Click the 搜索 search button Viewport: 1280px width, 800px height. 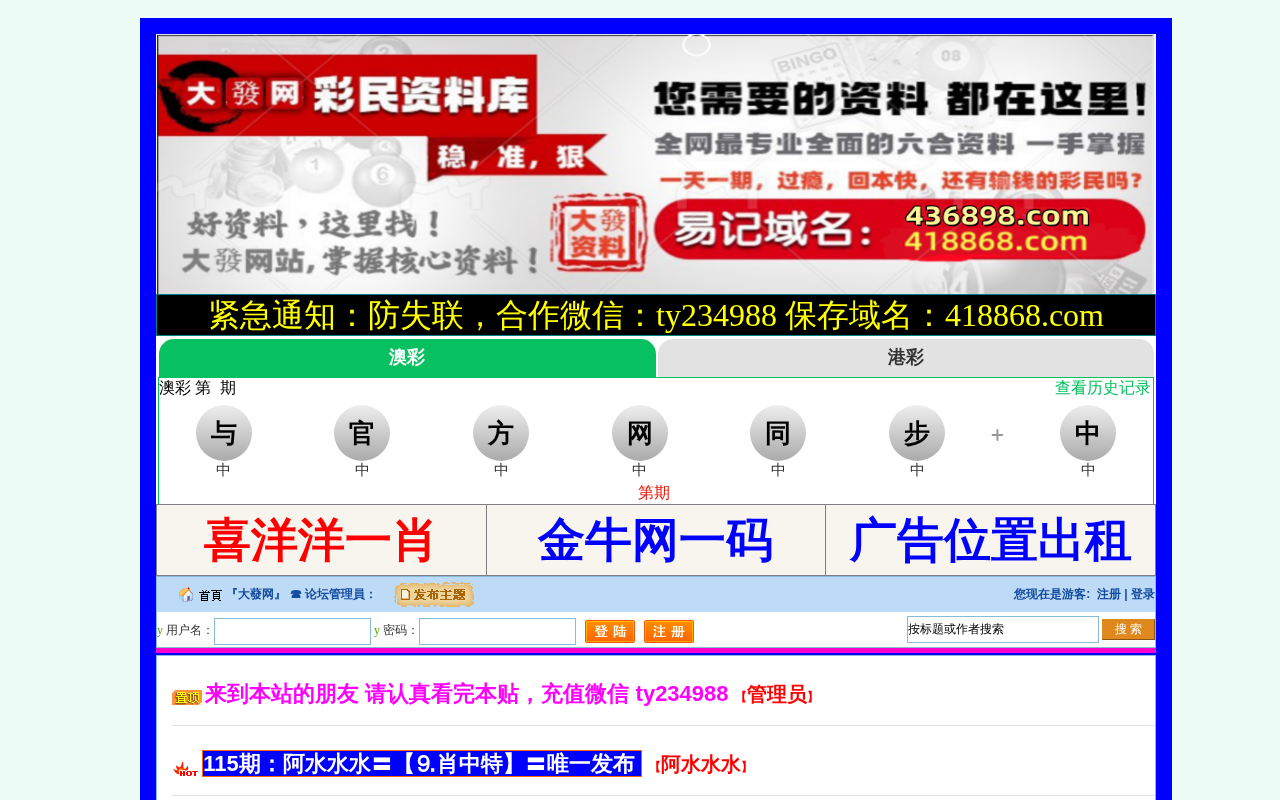click(x=1128, y=629)
